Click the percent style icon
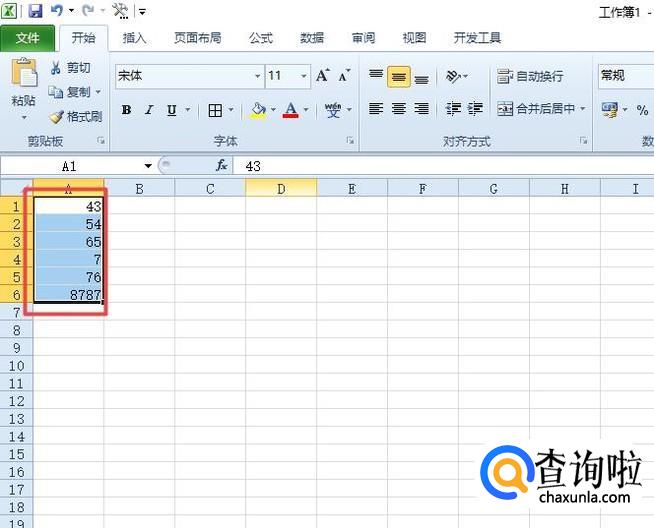Image resolution: width=654 pixels, height=528 pixels. tap(642, 110)
